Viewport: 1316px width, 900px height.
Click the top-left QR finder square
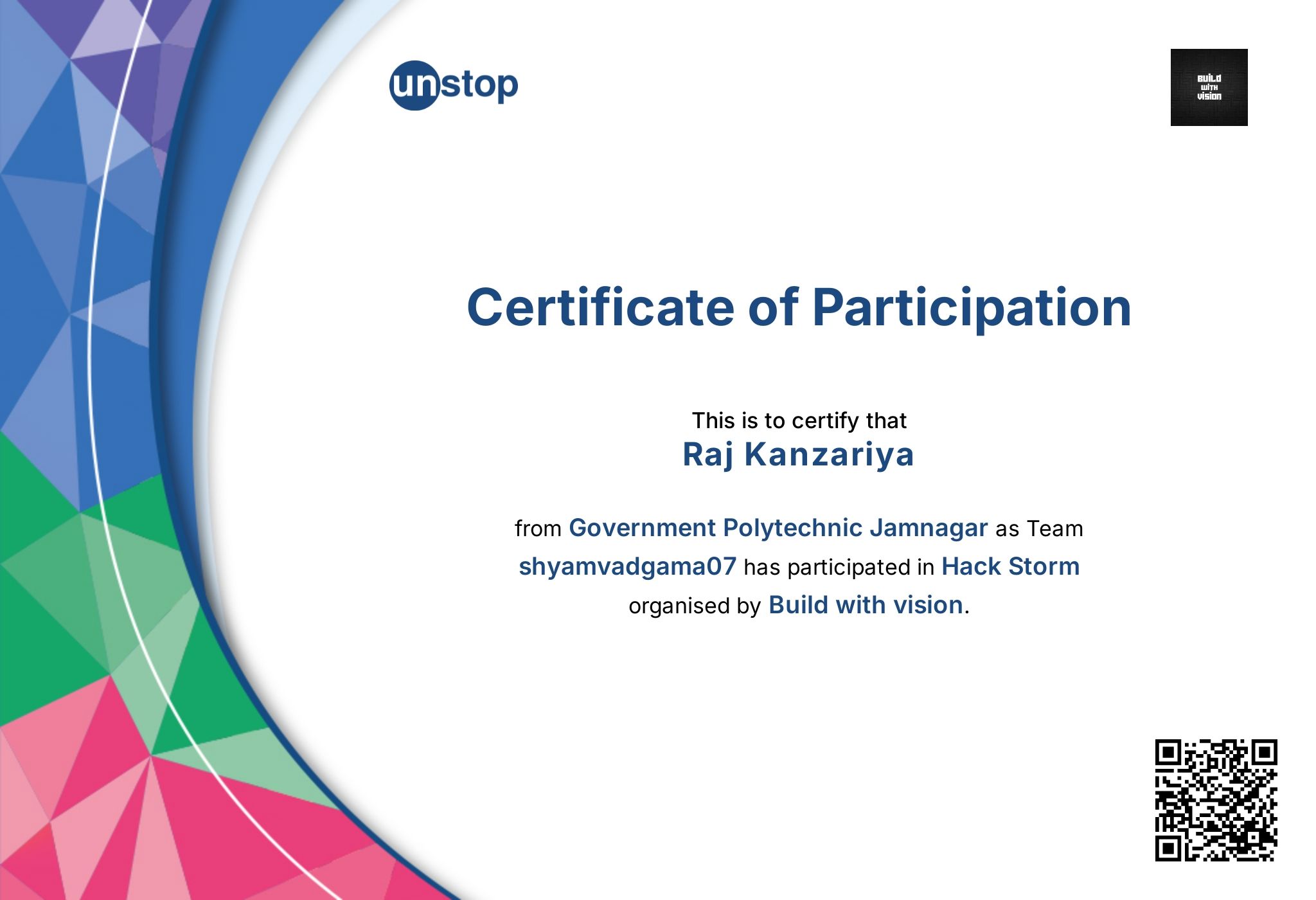pyautogui.click(x=1169, y=753)
